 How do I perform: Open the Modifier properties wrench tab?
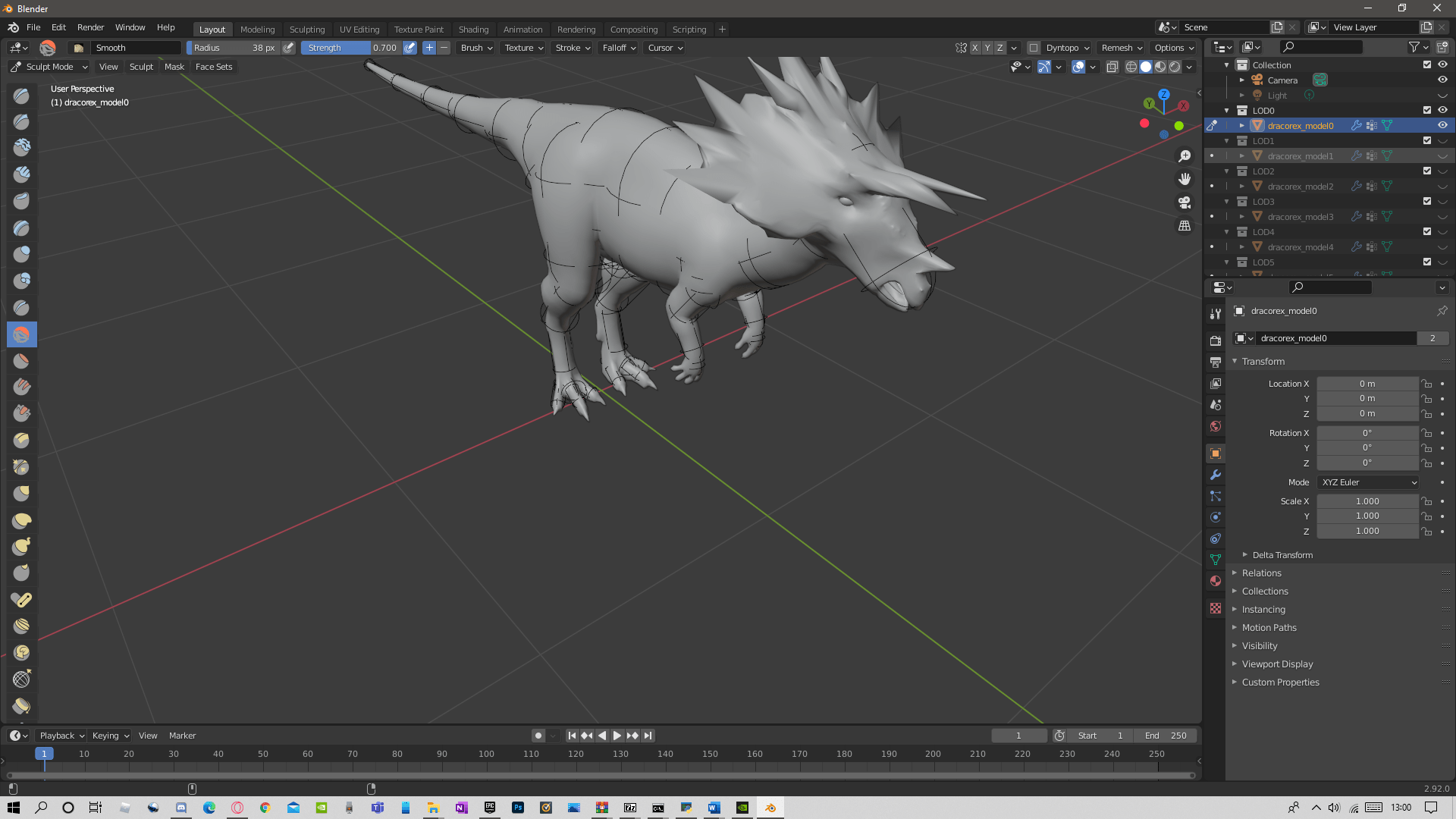click(x=1216, y=475)
